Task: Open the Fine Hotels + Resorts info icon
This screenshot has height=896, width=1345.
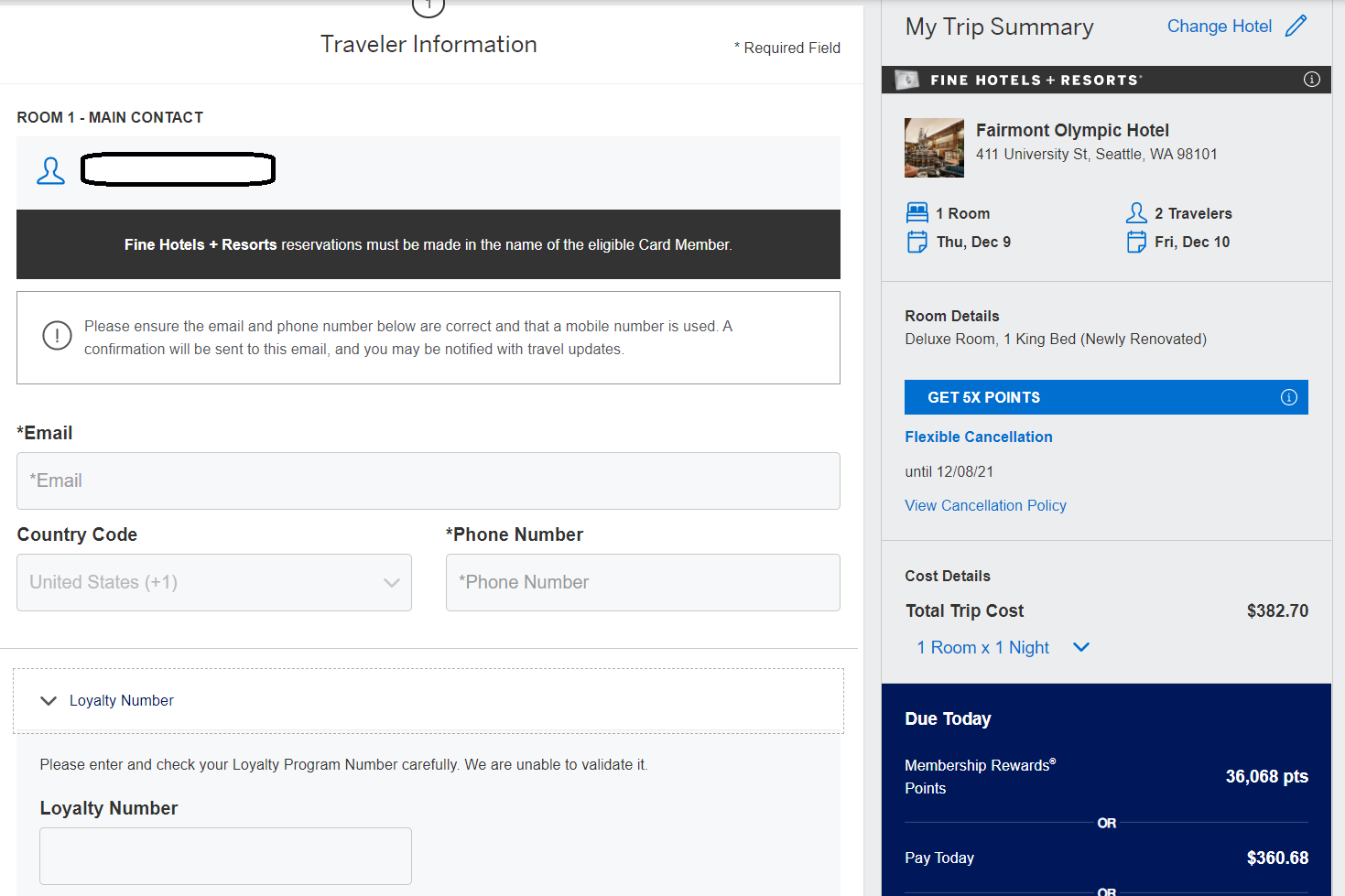Action: pyautogui.click(x=1311, y=80)
